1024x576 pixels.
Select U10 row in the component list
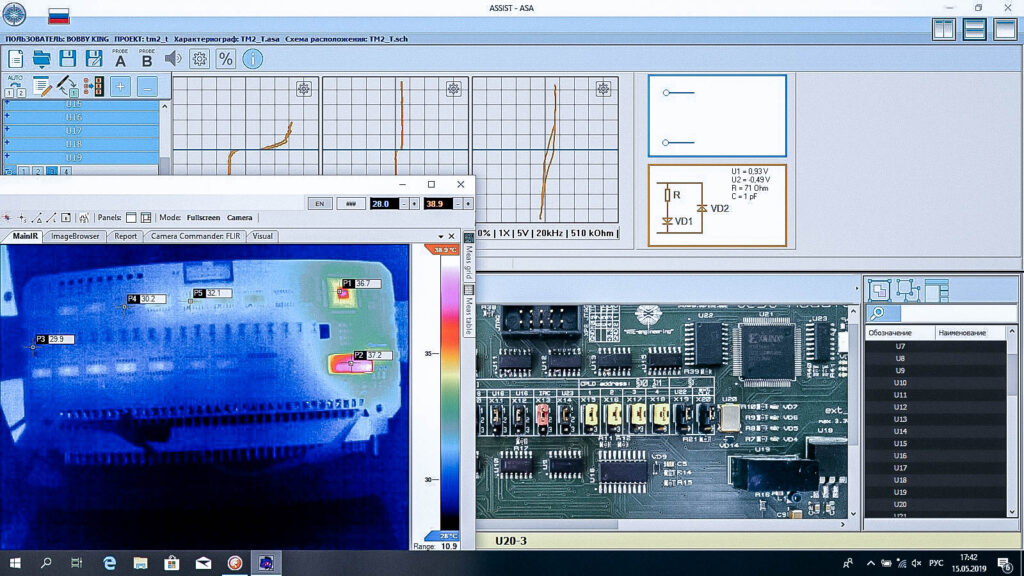point(900,383)
